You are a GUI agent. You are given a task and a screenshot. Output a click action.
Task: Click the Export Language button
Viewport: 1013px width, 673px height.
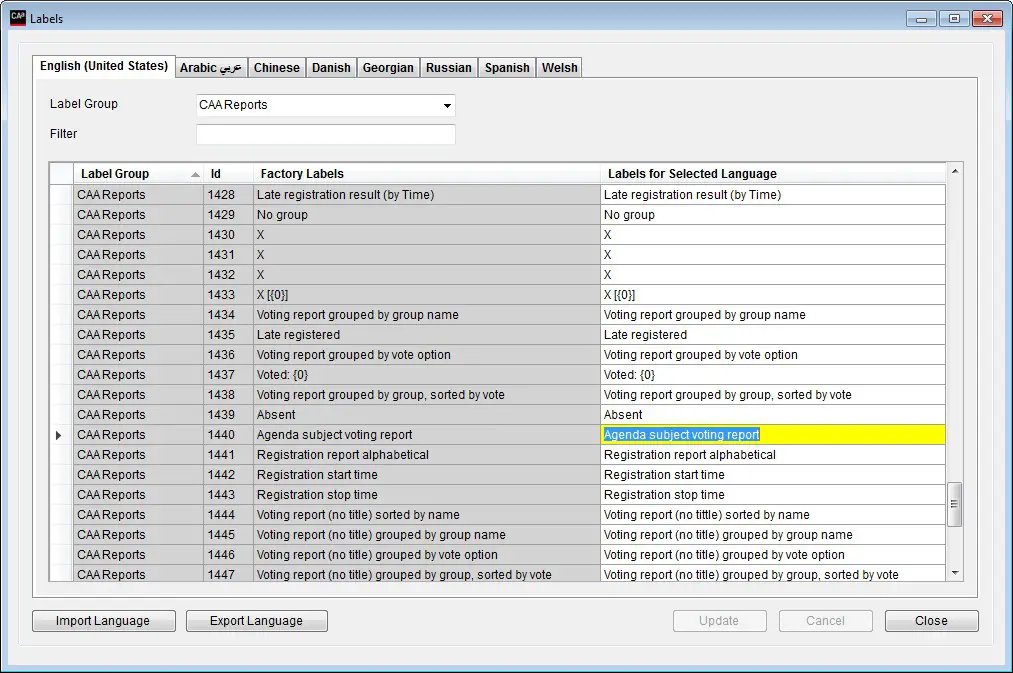tap(256, 620)
